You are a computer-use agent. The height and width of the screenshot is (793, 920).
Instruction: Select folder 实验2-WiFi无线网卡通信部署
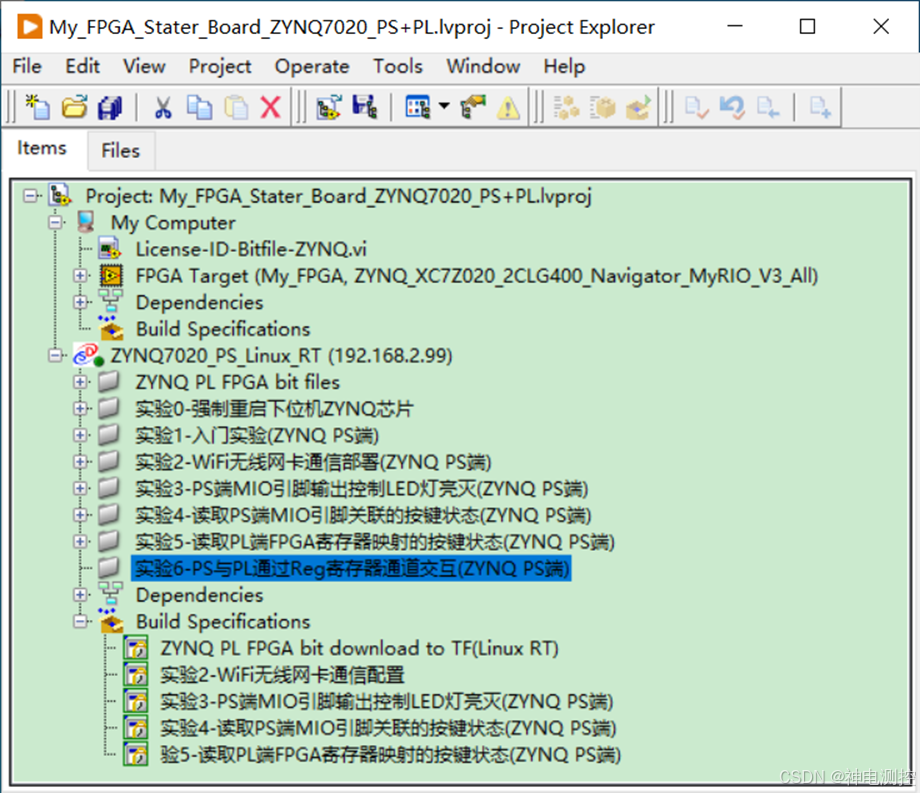[x=313, y=462]
